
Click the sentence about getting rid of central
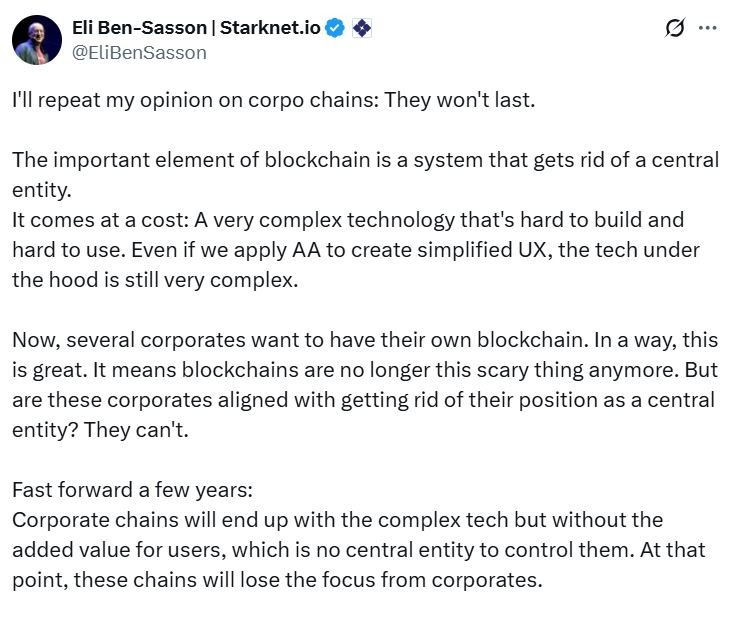365,161
